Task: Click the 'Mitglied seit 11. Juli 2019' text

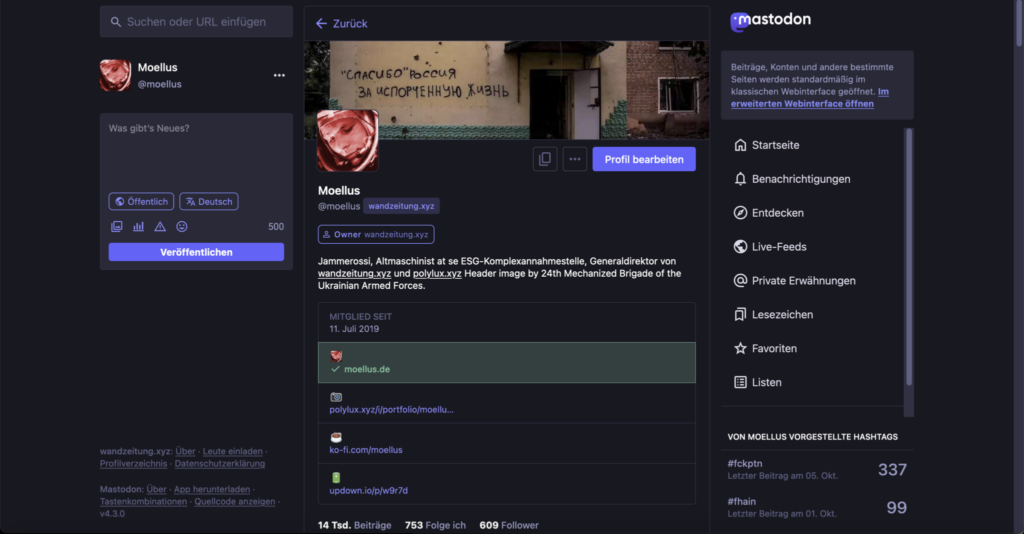Action: click(x=360, y=322)
